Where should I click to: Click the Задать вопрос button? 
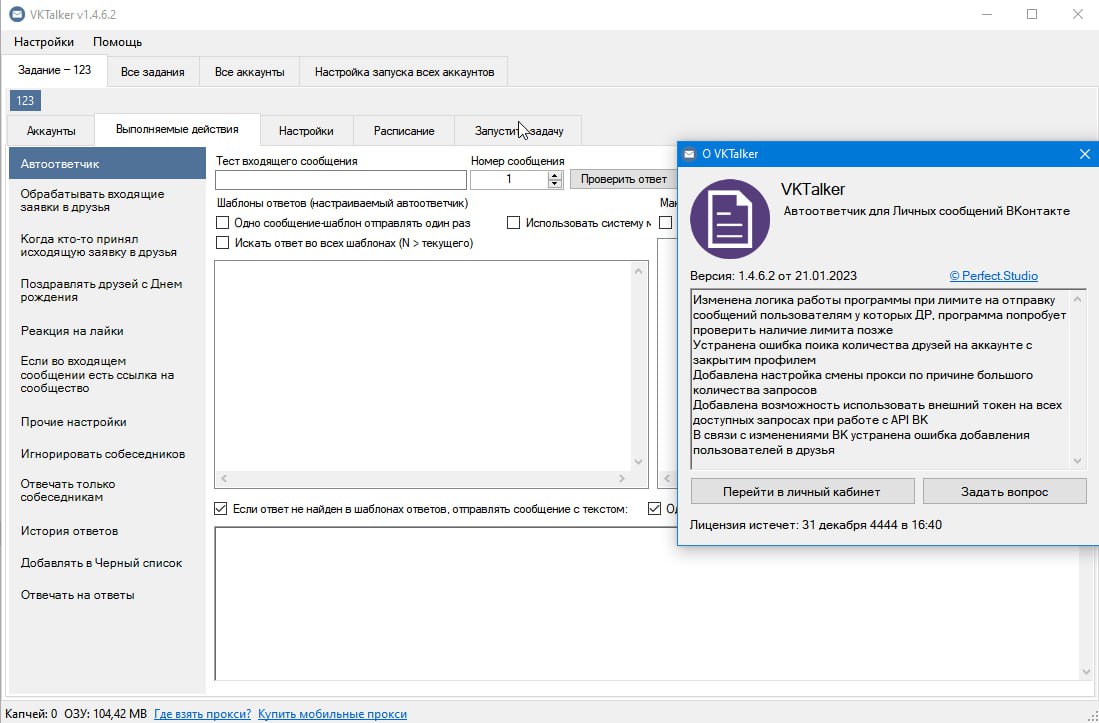[x=1004, y=492]
